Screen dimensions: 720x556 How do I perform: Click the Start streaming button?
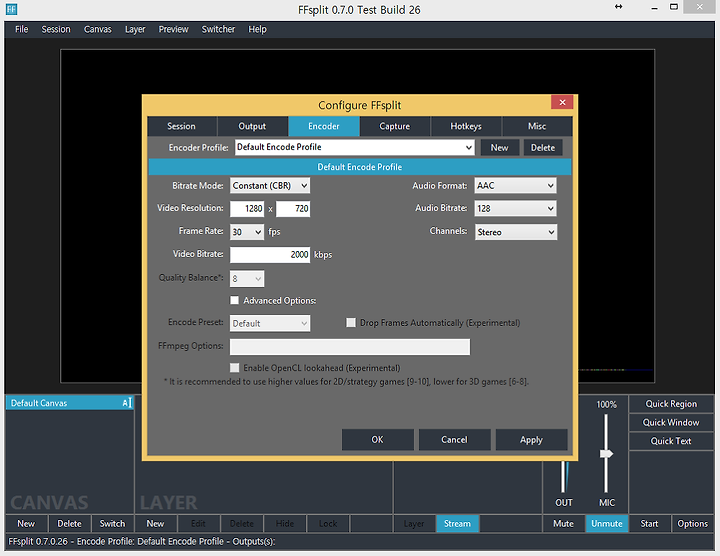pyautogui.click(x=649, y=523)
